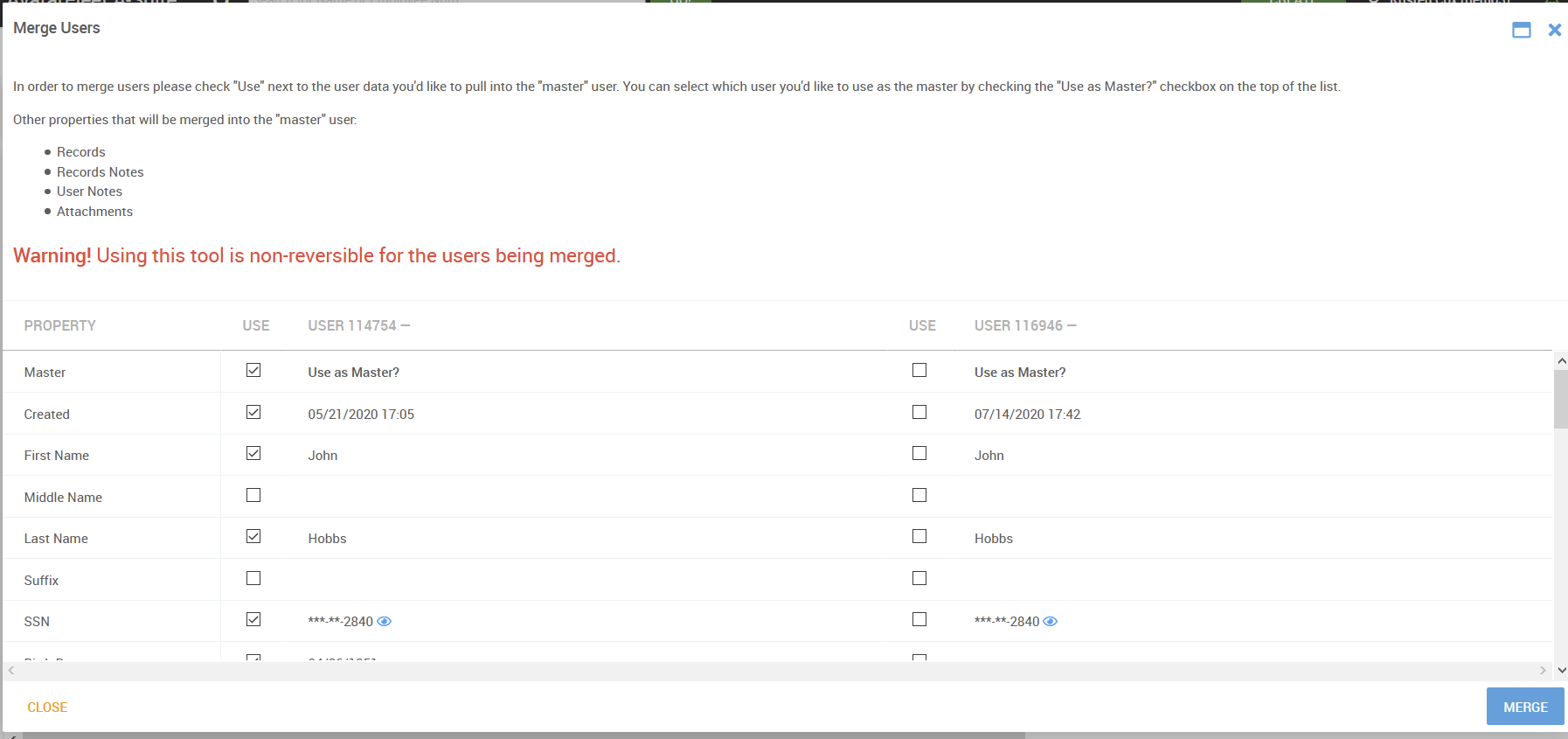Viewport: 1568px width, 739px height.
Task: Check Created use box for user 116946
Action: point(919,412)
